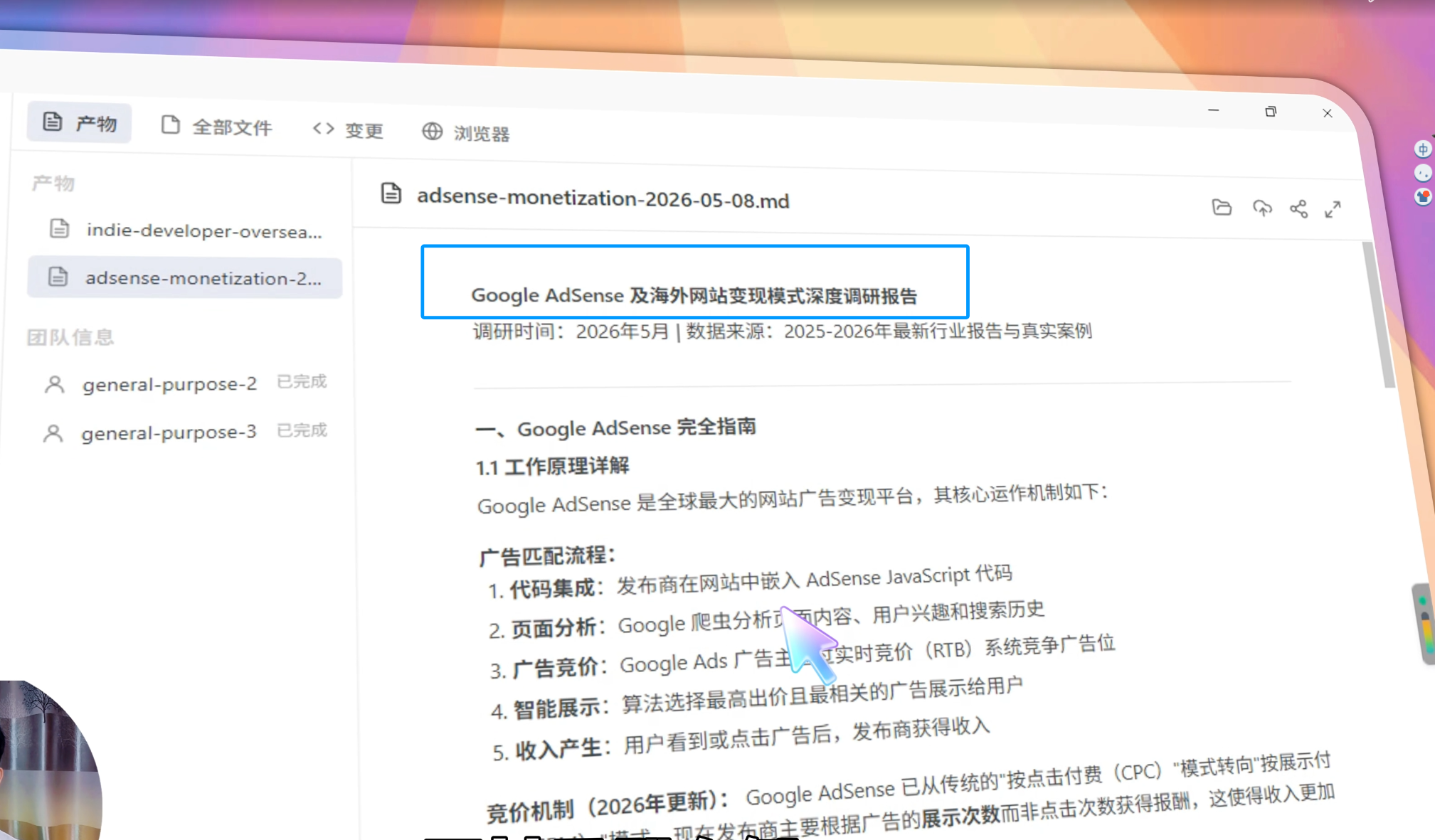Image resolution: width=1435 pixels, height=840 pixels.
Task: Click the person icon beside general-purpose-3
Action: click(x=53, y=433)
